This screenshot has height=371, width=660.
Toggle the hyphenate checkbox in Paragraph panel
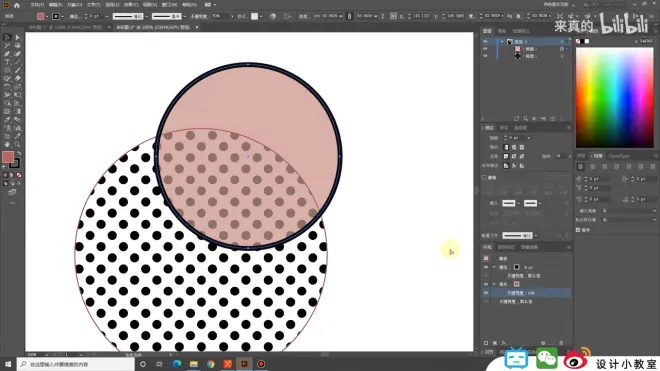pos(578,230)
